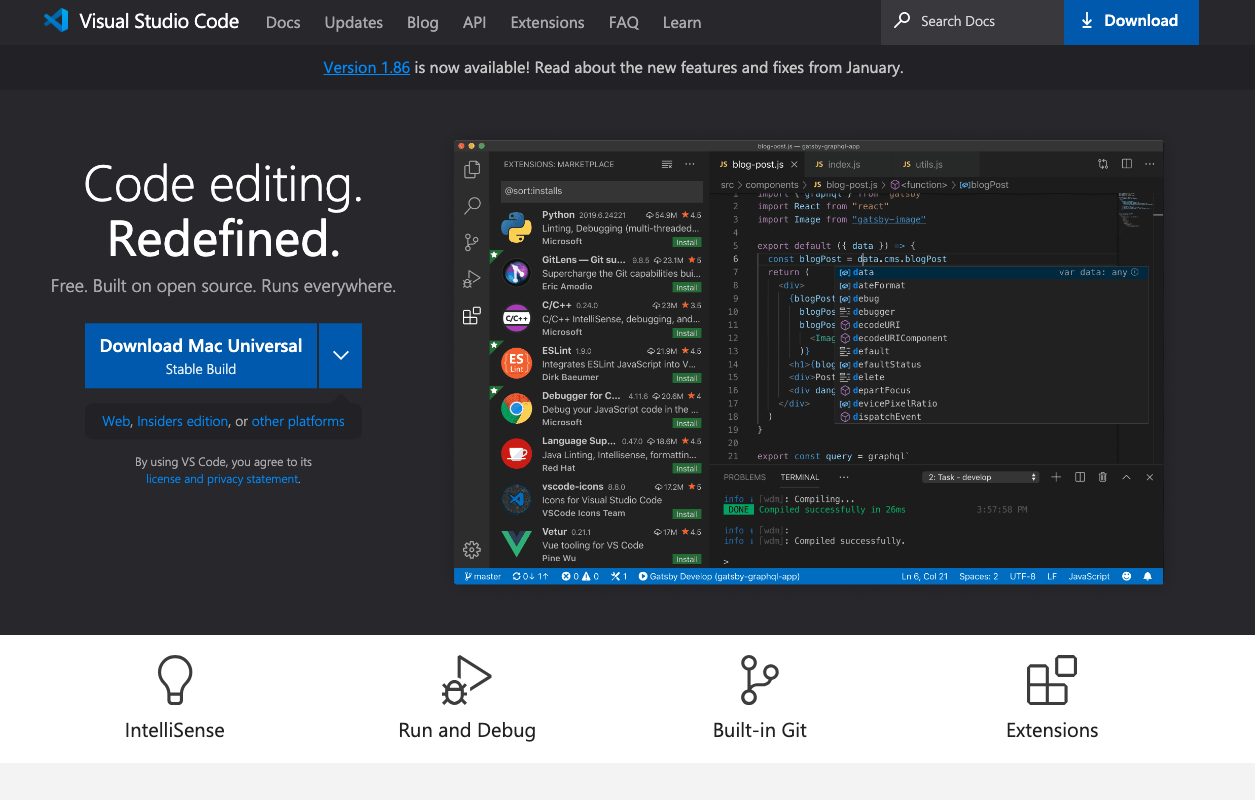This screenshot has width=1255, height=800.
Task: Click the Install button for Python extension
Action: (x=687, y=242)
